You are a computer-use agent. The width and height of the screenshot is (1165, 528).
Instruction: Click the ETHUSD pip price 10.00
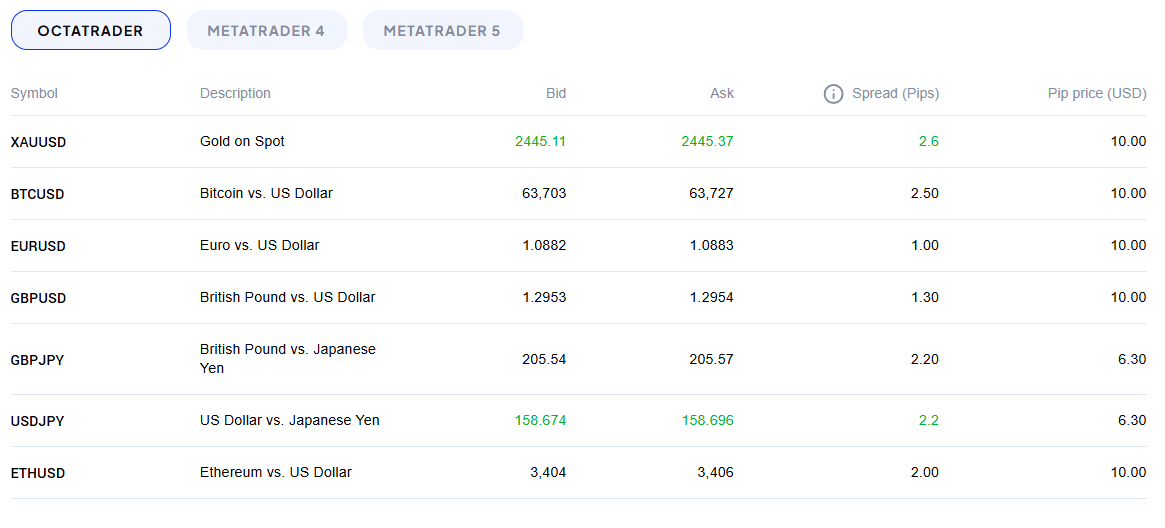1129,472
